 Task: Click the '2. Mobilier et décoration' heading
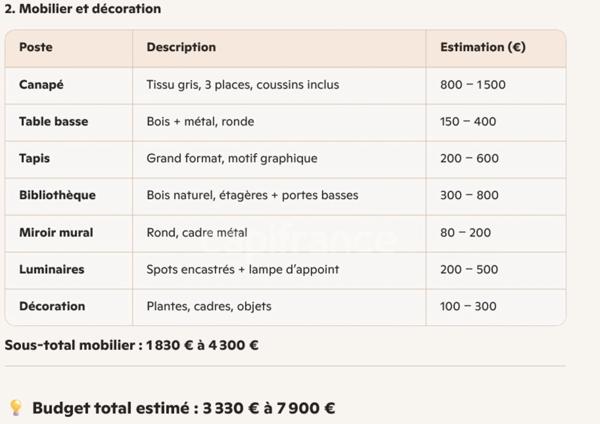click(x=83, y=9)
